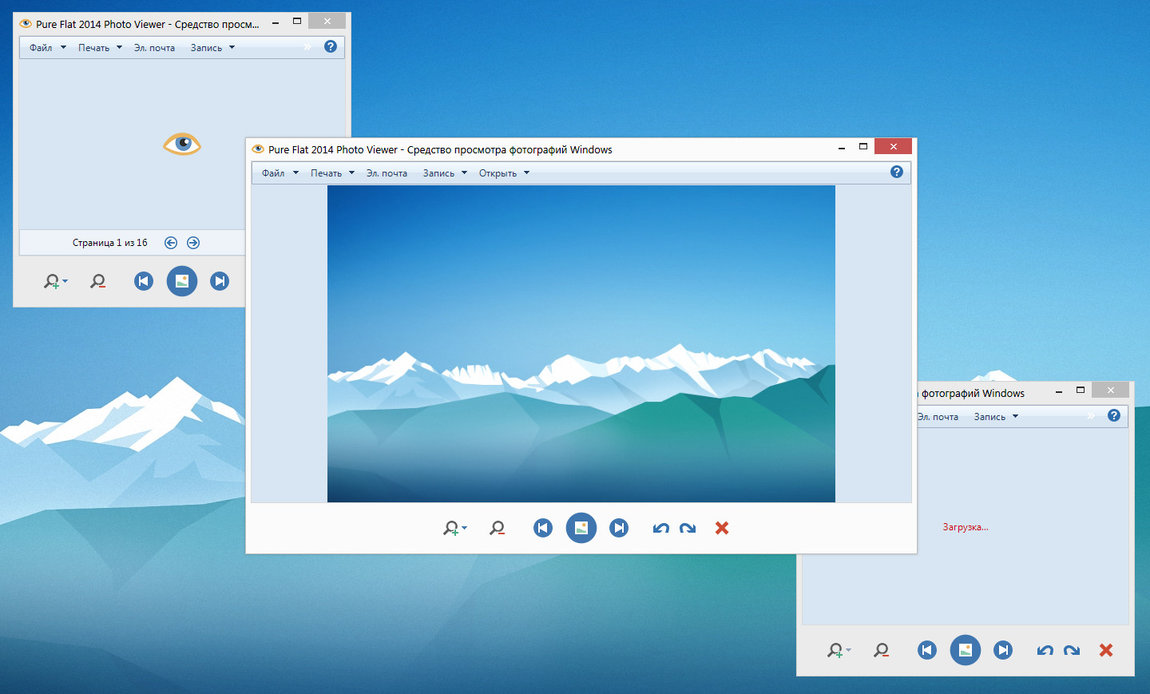1150x694 pixels.
Task: Delete photo with red X in center window
Action: [722, 528]
